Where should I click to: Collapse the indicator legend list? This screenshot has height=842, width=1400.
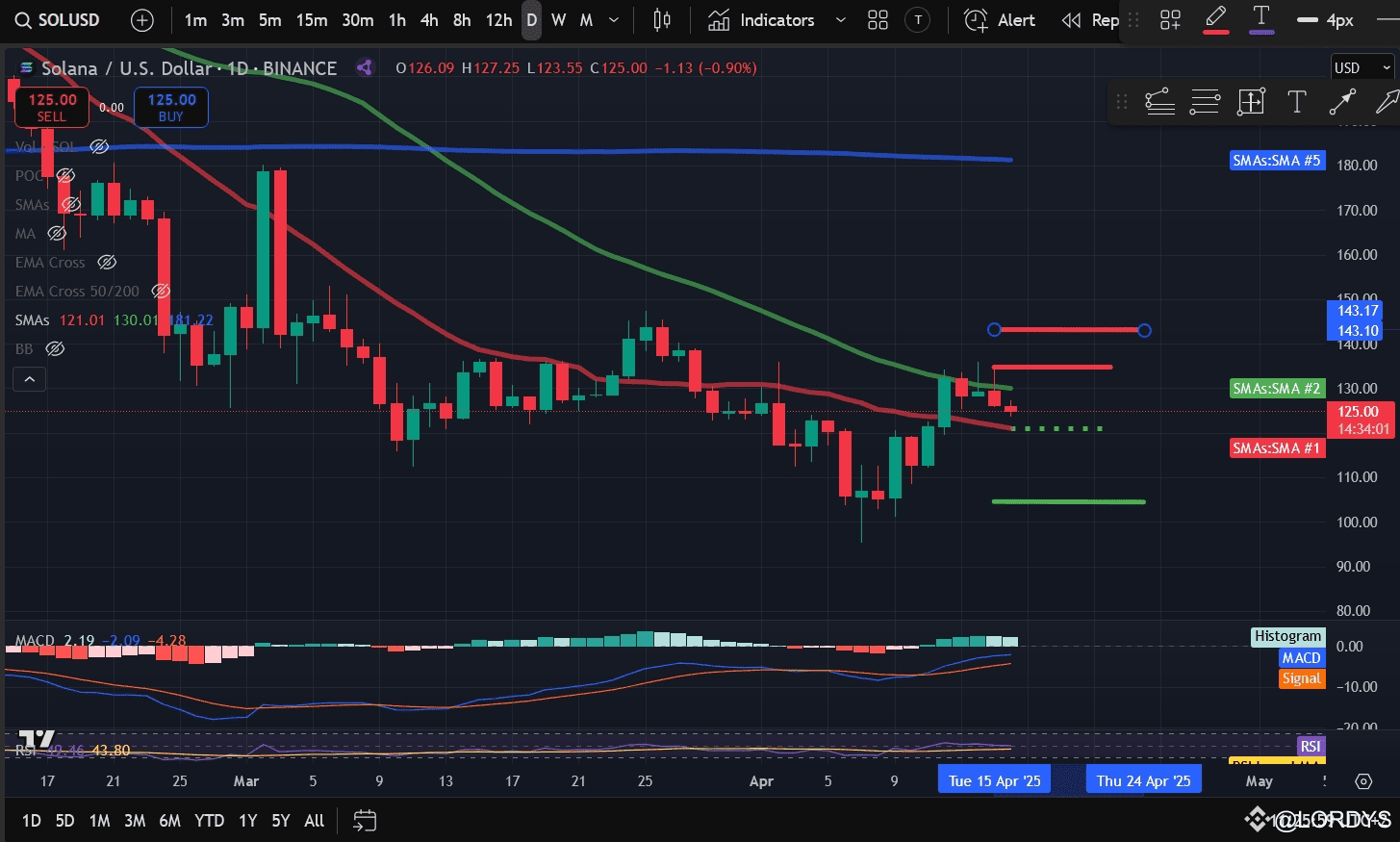click(x=29, y=379)
